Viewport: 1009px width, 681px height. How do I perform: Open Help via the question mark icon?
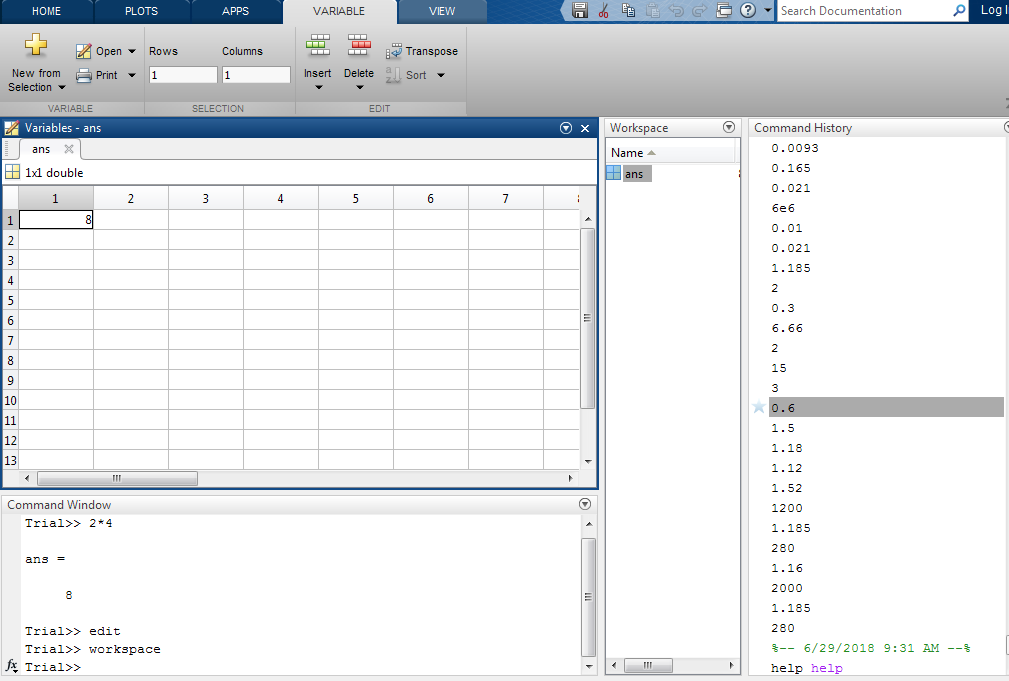[747, 10]
